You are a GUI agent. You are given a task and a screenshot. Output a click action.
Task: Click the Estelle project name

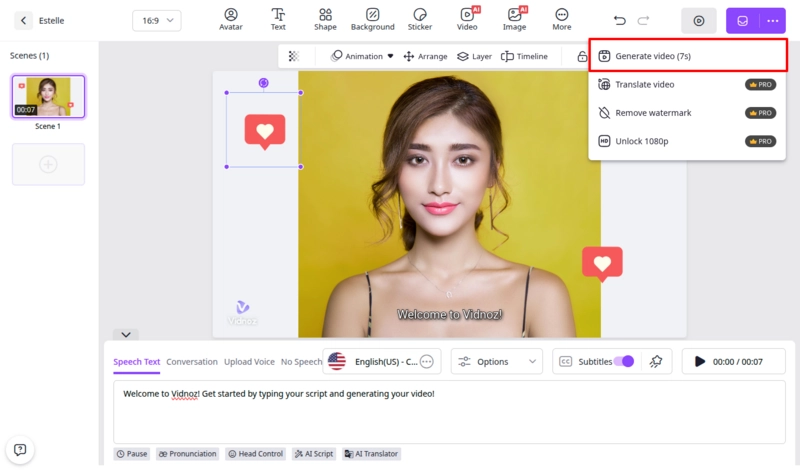tap(52, 20)
